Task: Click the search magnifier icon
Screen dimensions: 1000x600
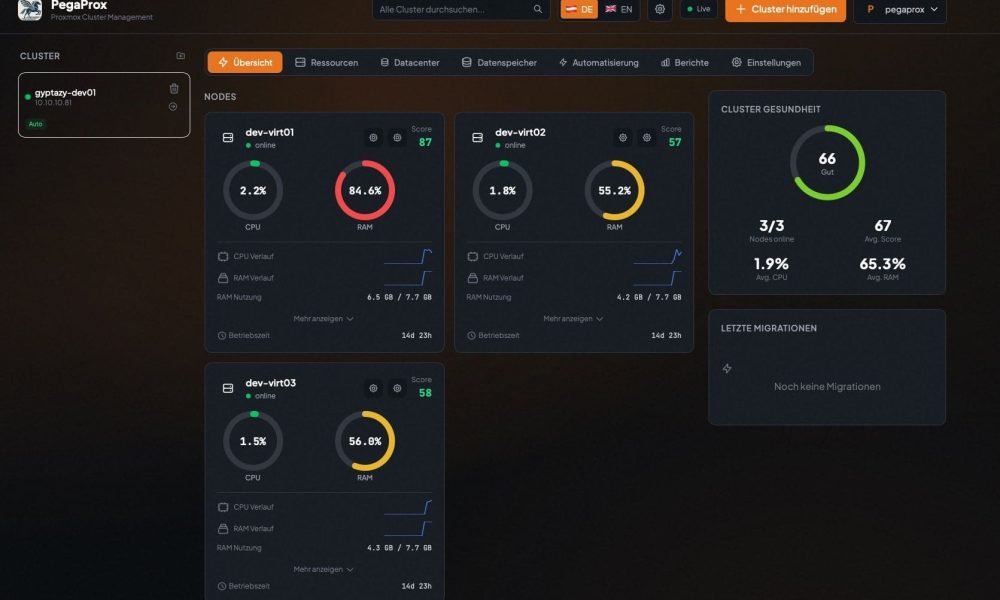Action: click(x=538, y=9)
